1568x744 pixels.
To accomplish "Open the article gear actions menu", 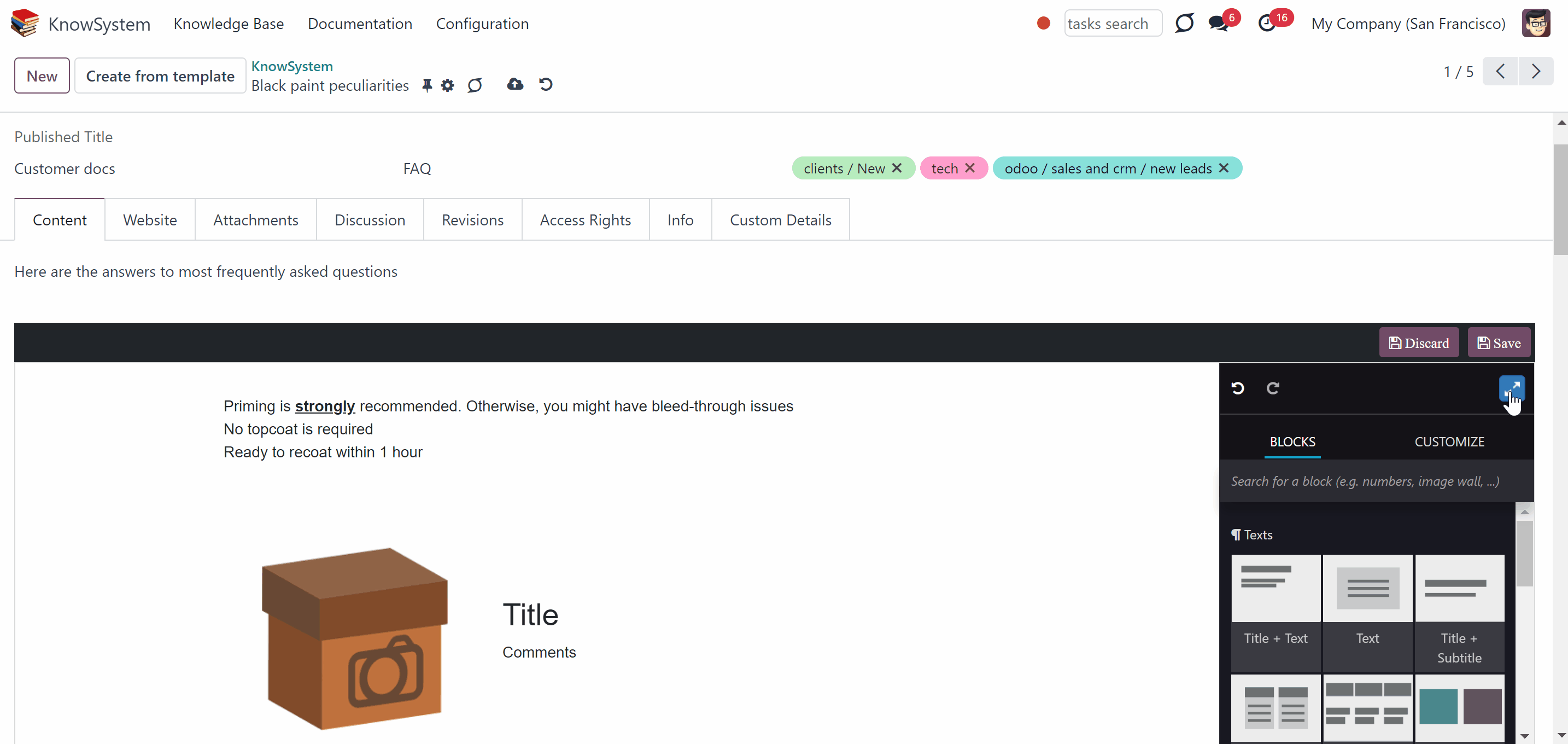I will point(447,85).
